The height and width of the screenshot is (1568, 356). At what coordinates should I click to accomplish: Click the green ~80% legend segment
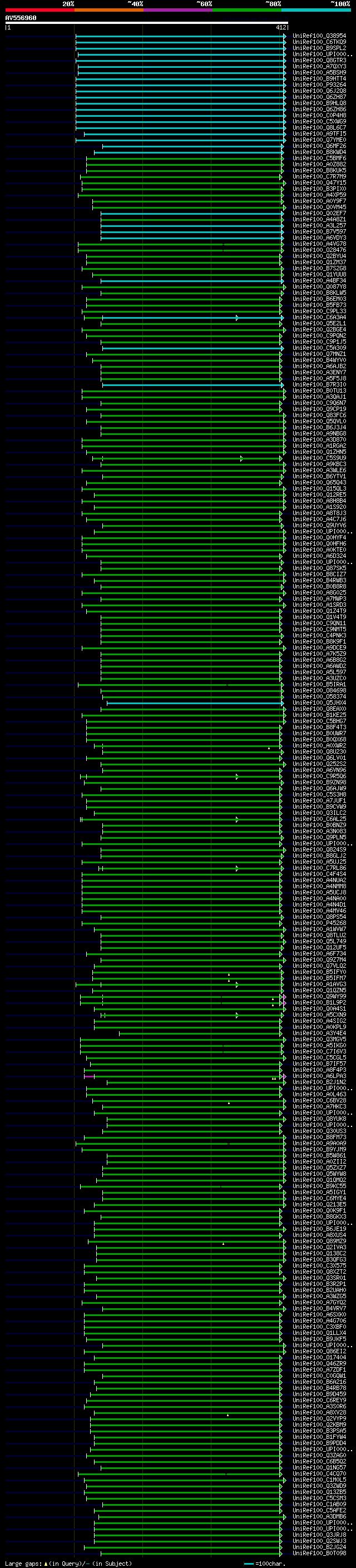point(246,10)
